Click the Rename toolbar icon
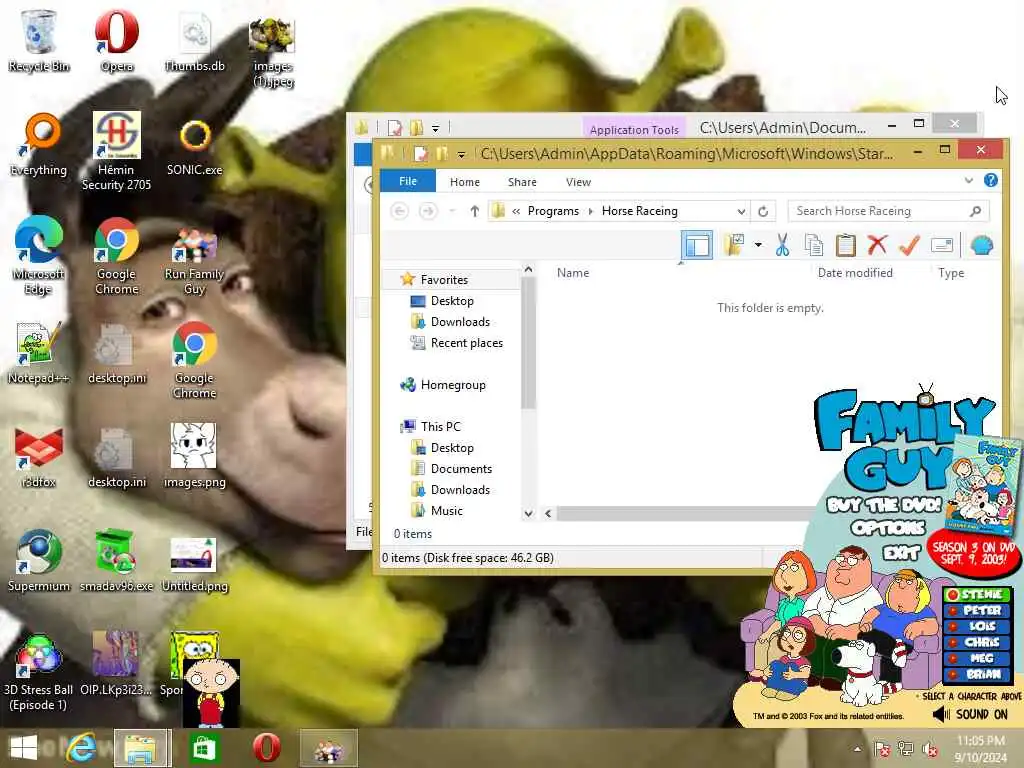1024x768 pixels. point(942,245)
